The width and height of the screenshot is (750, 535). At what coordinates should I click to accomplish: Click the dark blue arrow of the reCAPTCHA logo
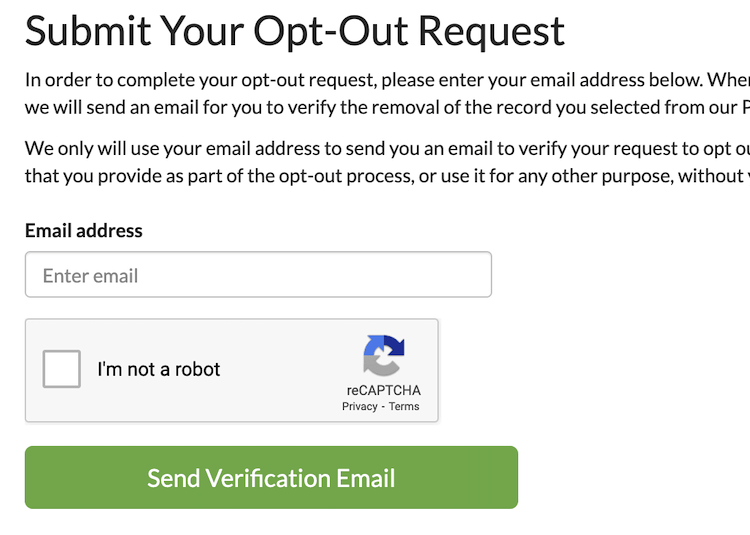coord(395,346)
